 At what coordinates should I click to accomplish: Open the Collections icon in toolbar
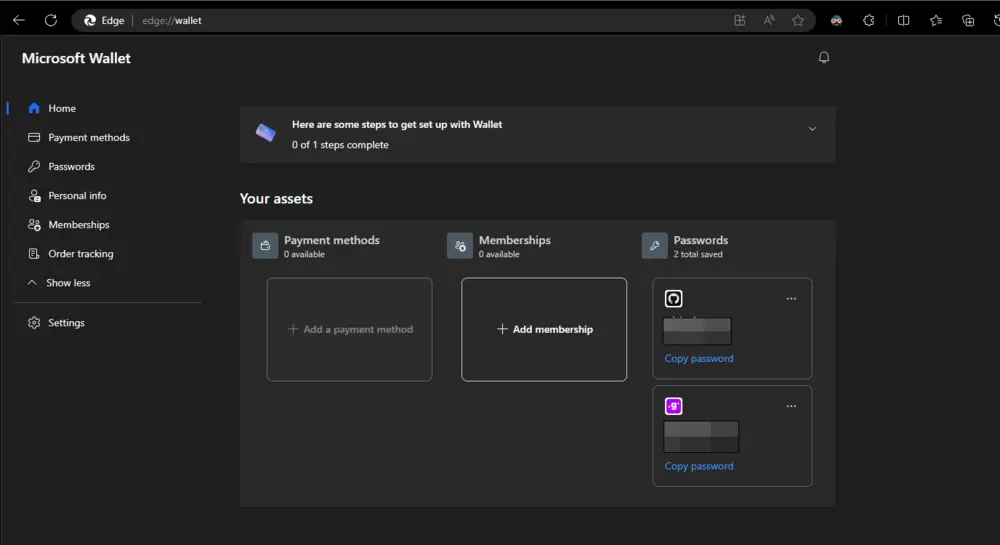tap(968, 20)
